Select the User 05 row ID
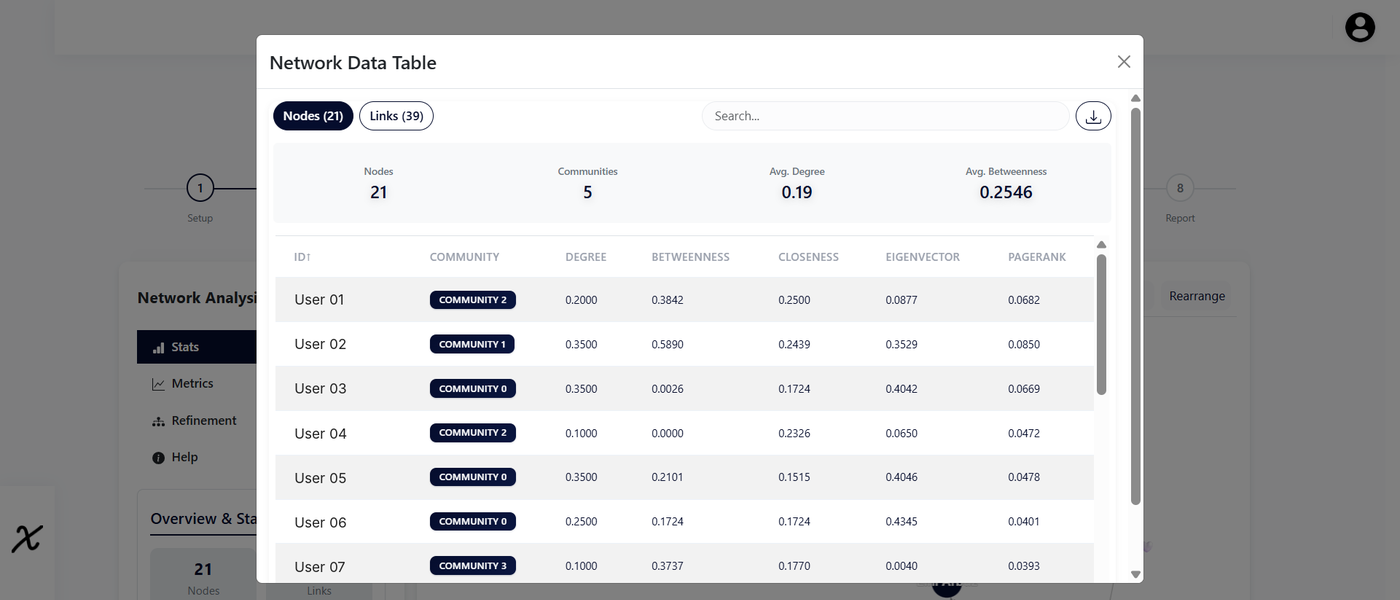The image size is (1400, 600). pos(320,478)
